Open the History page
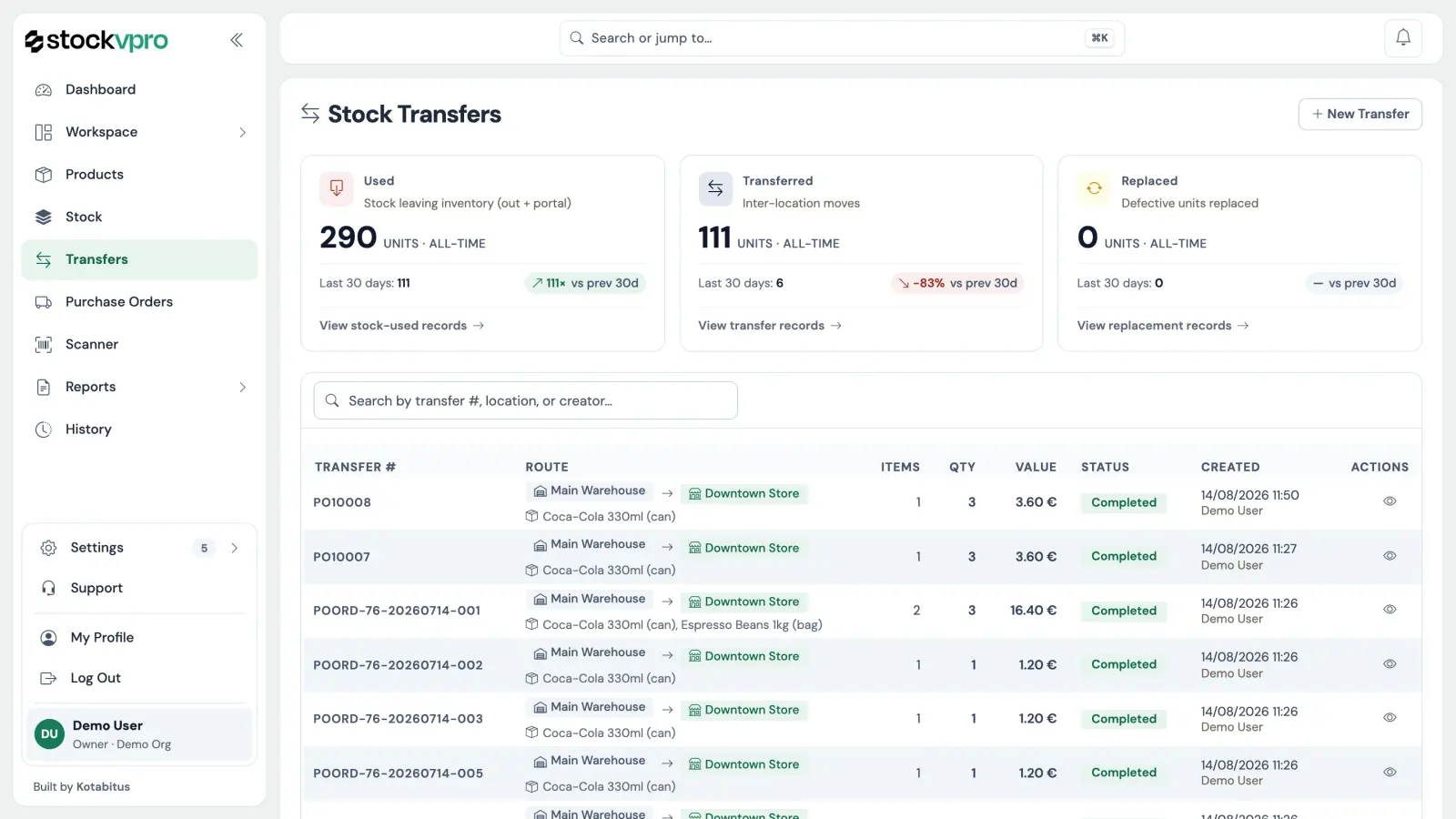The height and width of the screenshot is (819, 1456). point(139,430)
